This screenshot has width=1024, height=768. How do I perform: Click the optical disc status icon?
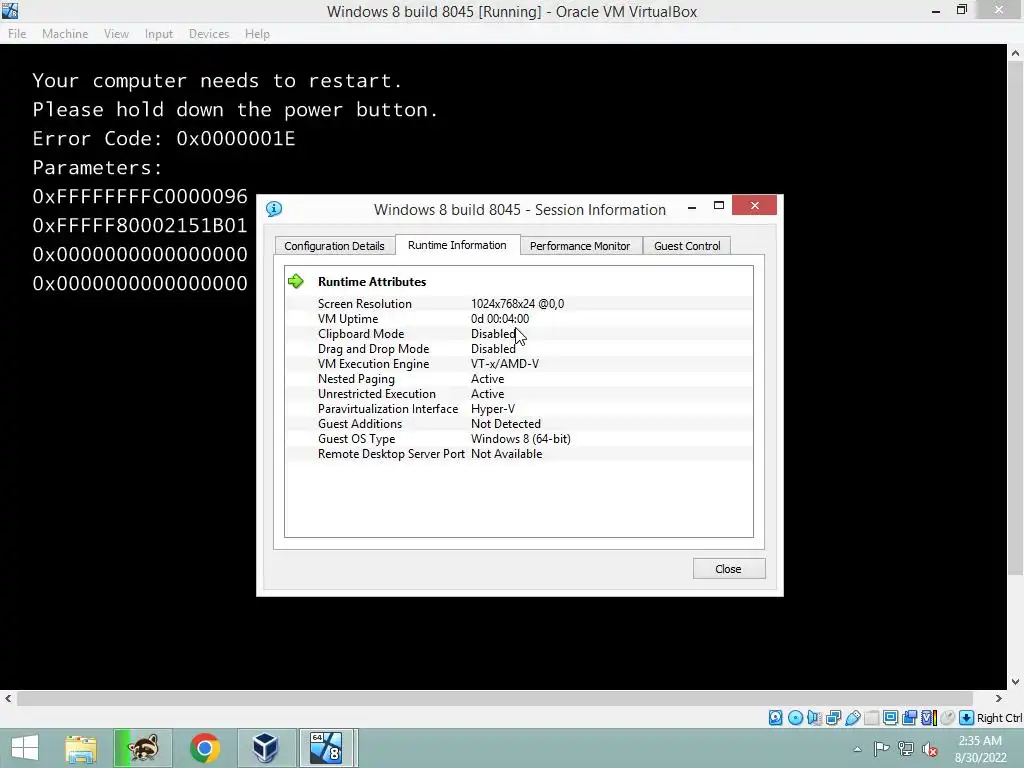click(795, 718)
